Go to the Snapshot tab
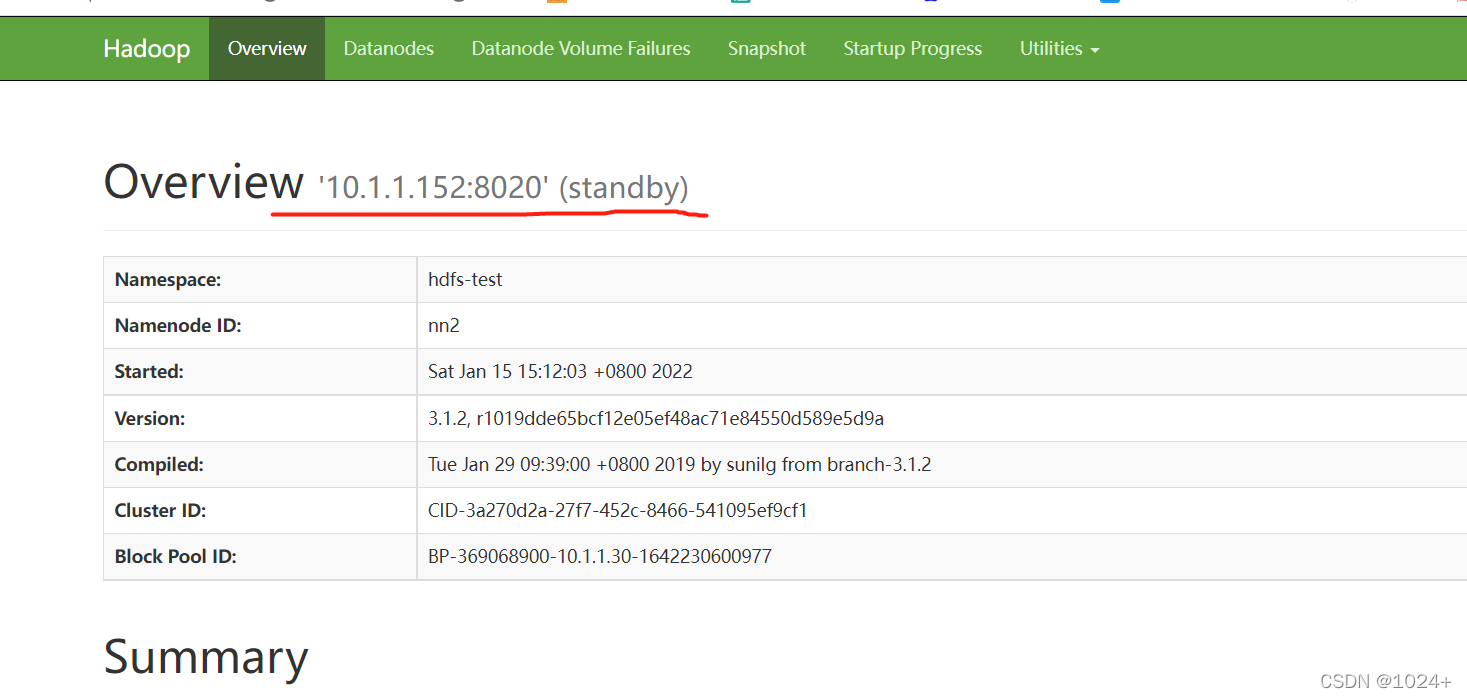The width and height of the screenshot is (1467, 698). click(767, 48)
